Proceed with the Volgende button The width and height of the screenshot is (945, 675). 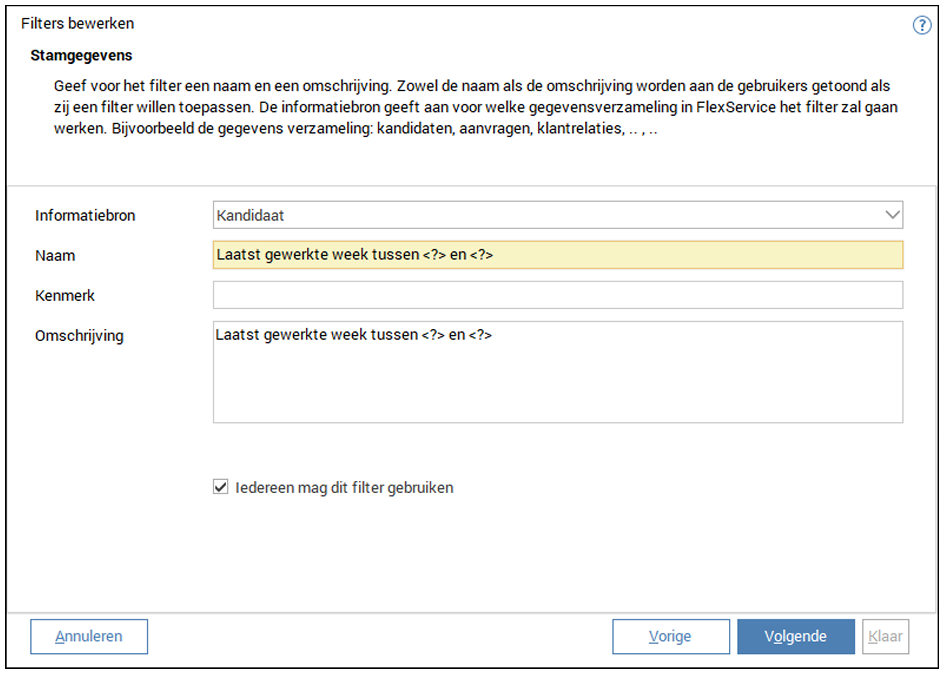pos(796,637)
